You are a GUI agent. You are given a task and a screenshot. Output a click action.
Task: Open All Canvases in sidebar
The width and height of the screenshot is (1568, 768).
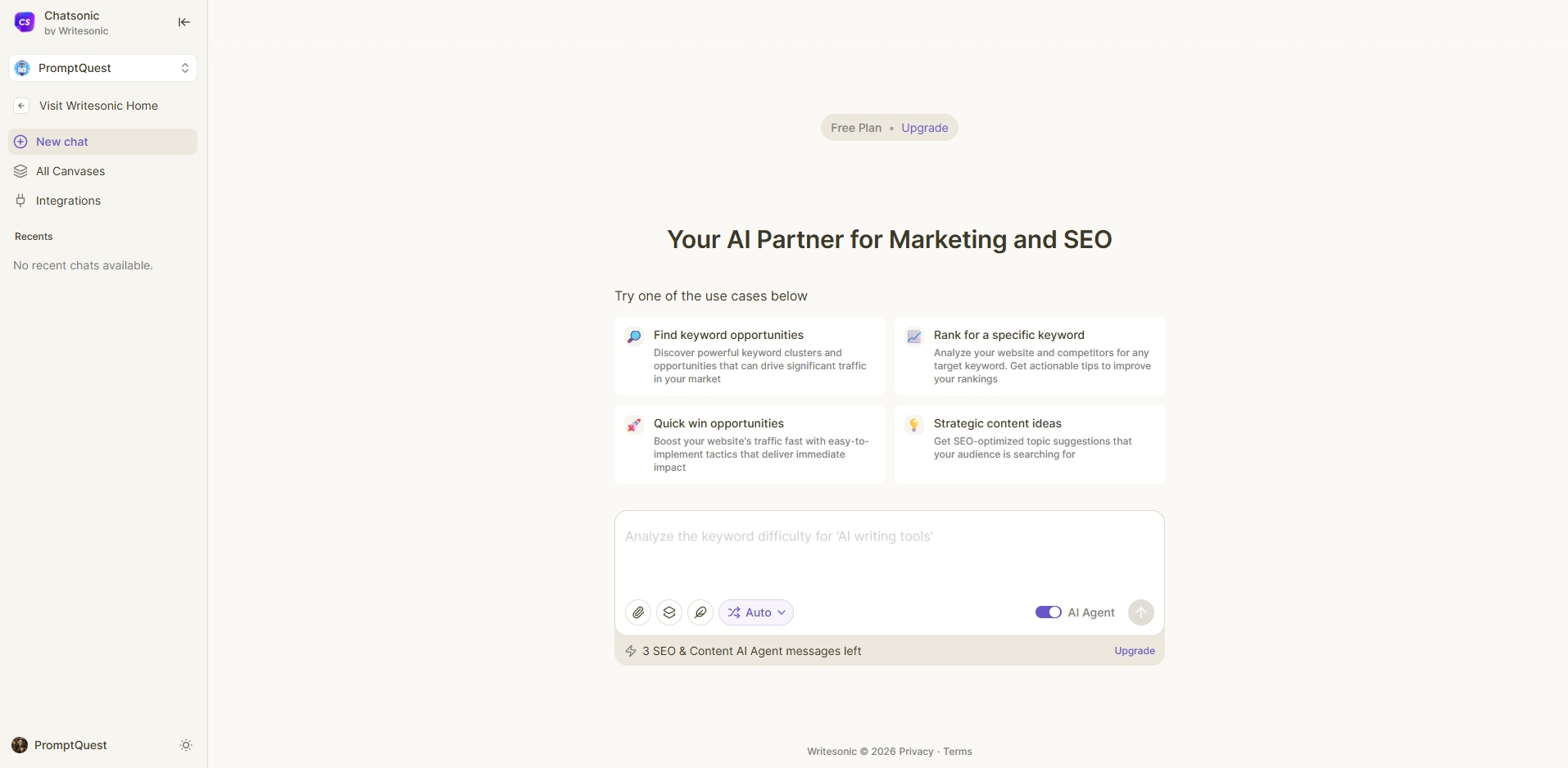(x=70, y=171)
